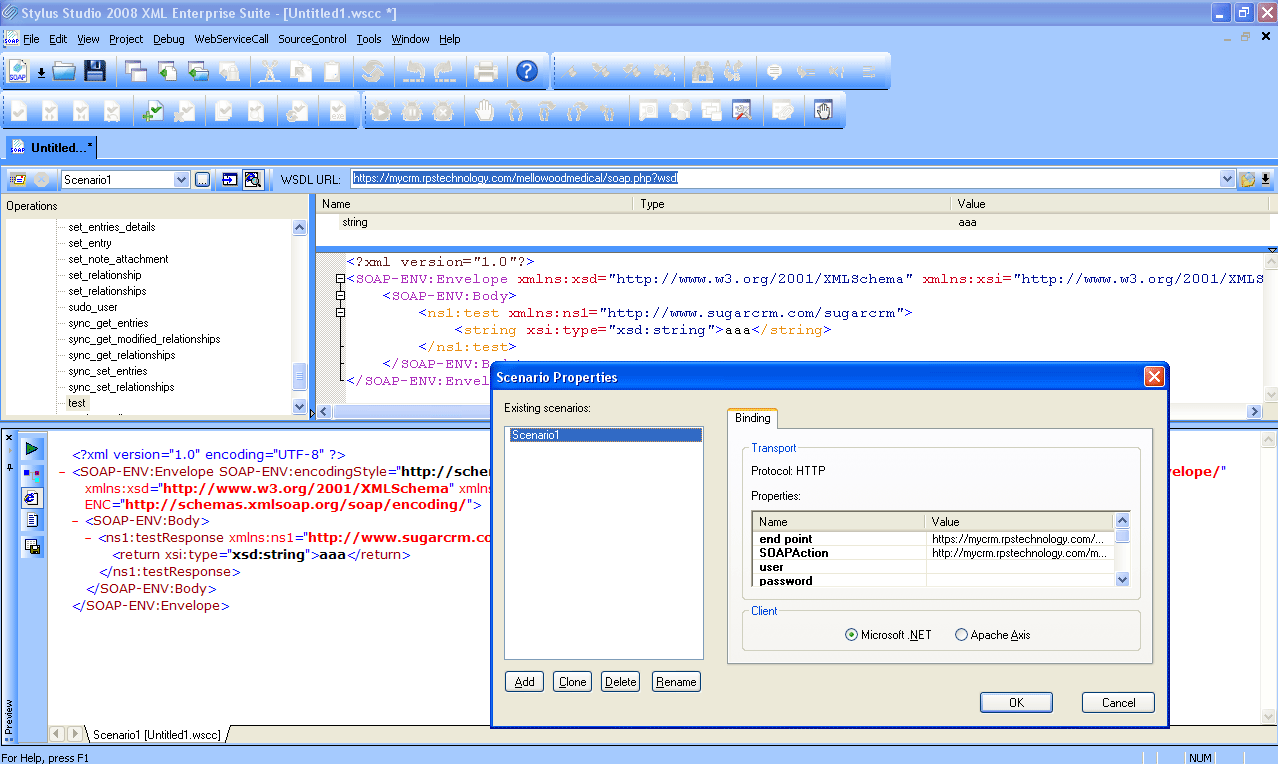Screen dimensions: 1278x764
Task: Click the hand icon on the debug toolbar
Action: 485,111
